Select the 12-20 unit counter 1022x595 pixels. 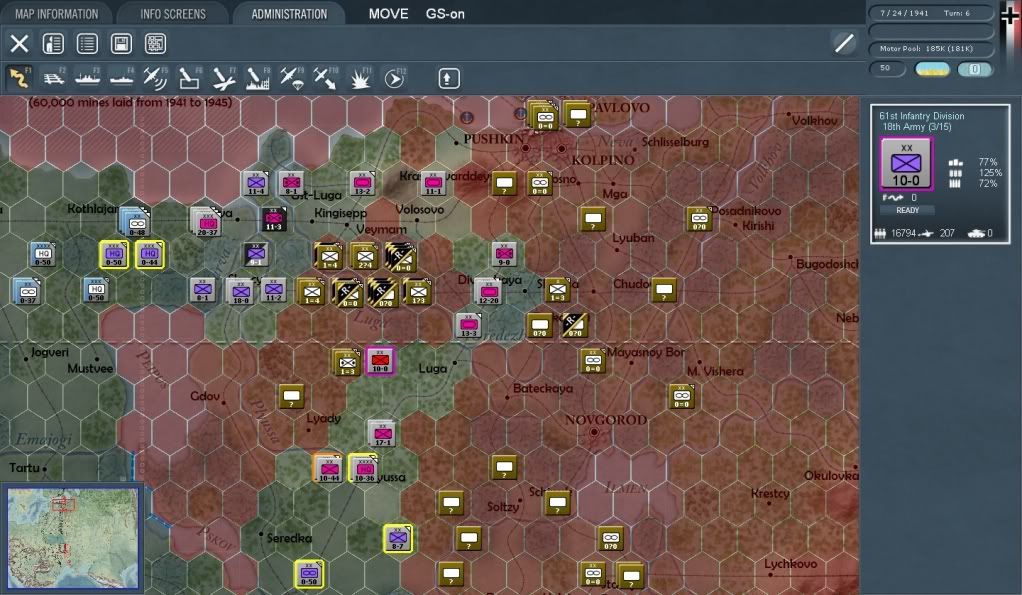488,291
